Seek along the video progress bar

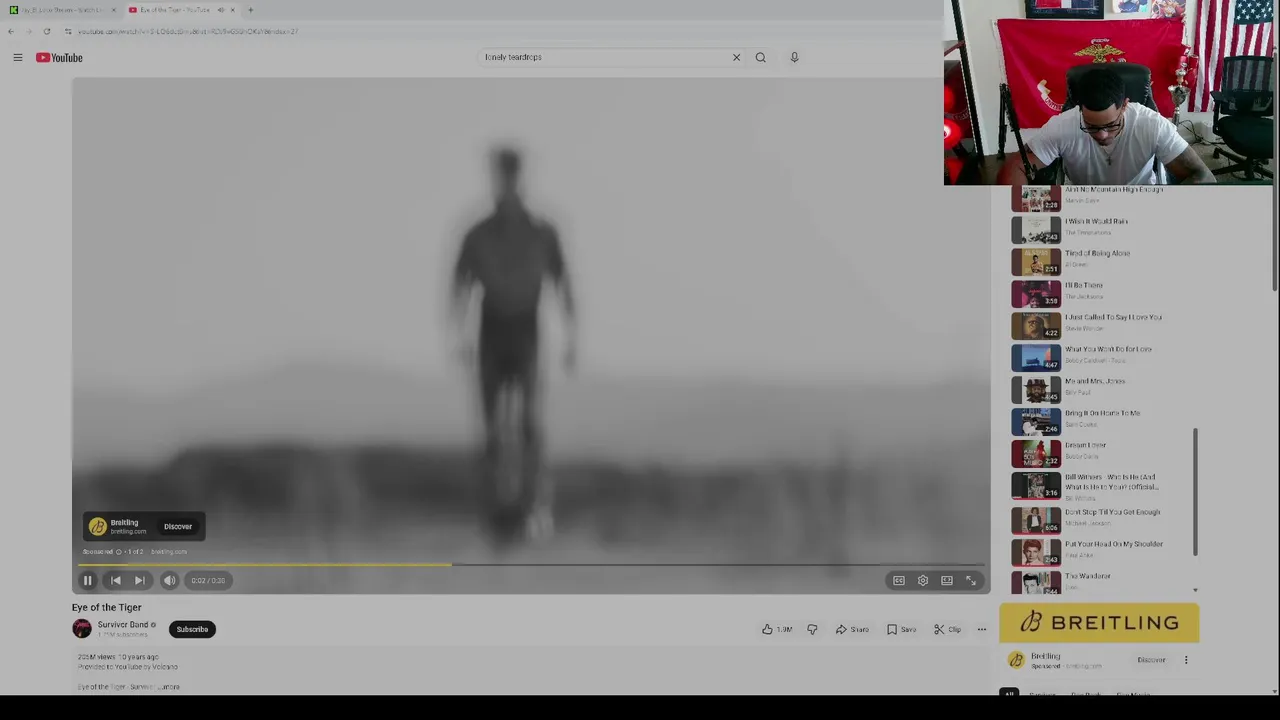click(531, 565)
